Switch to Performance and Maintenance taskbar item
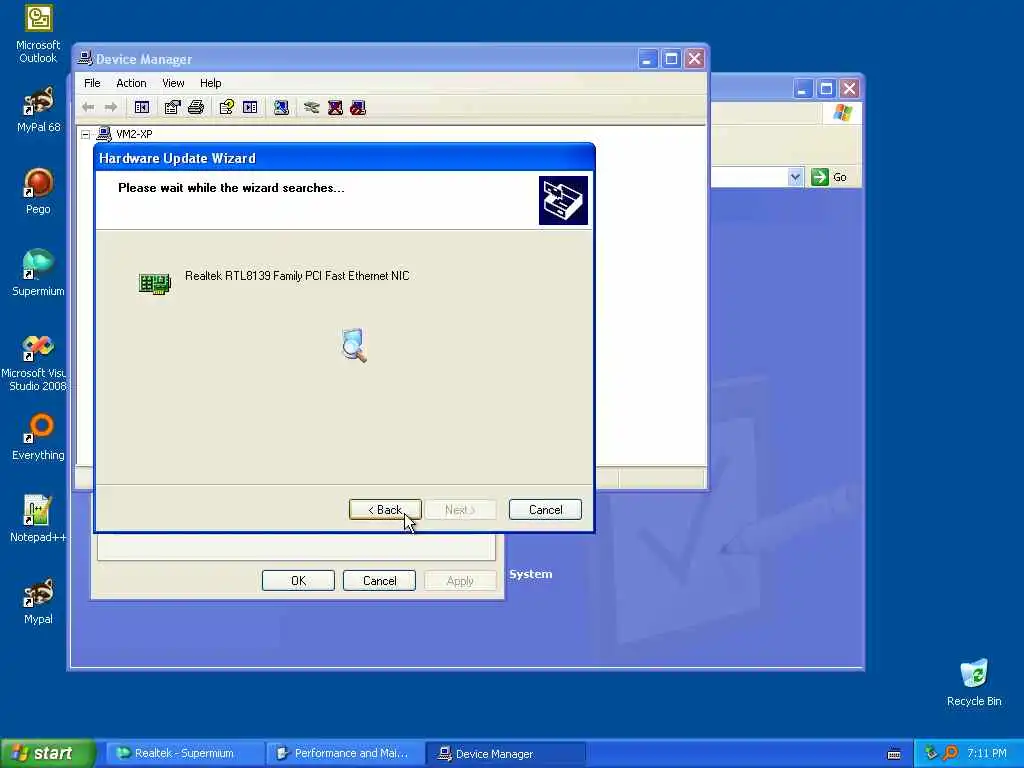The height and width of the screenshot is (768, 1024). tap(345, 754)
